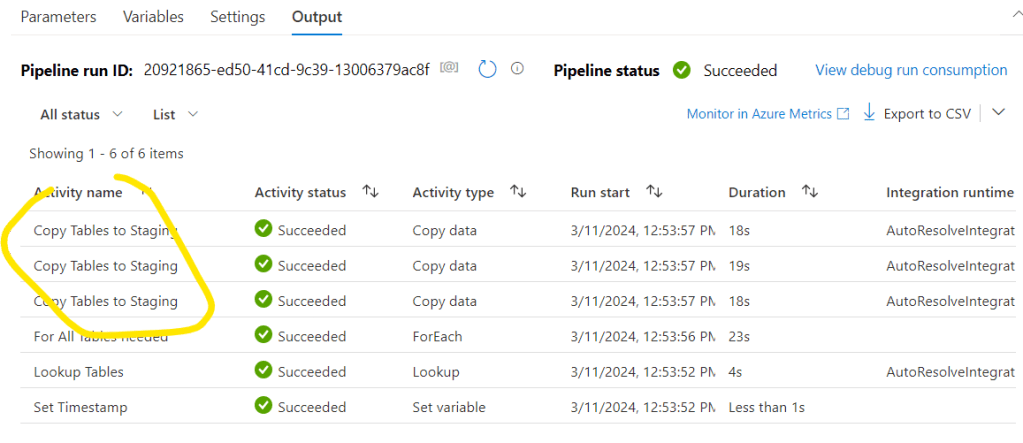Click the info icon next to refresh

coord(517,69)
